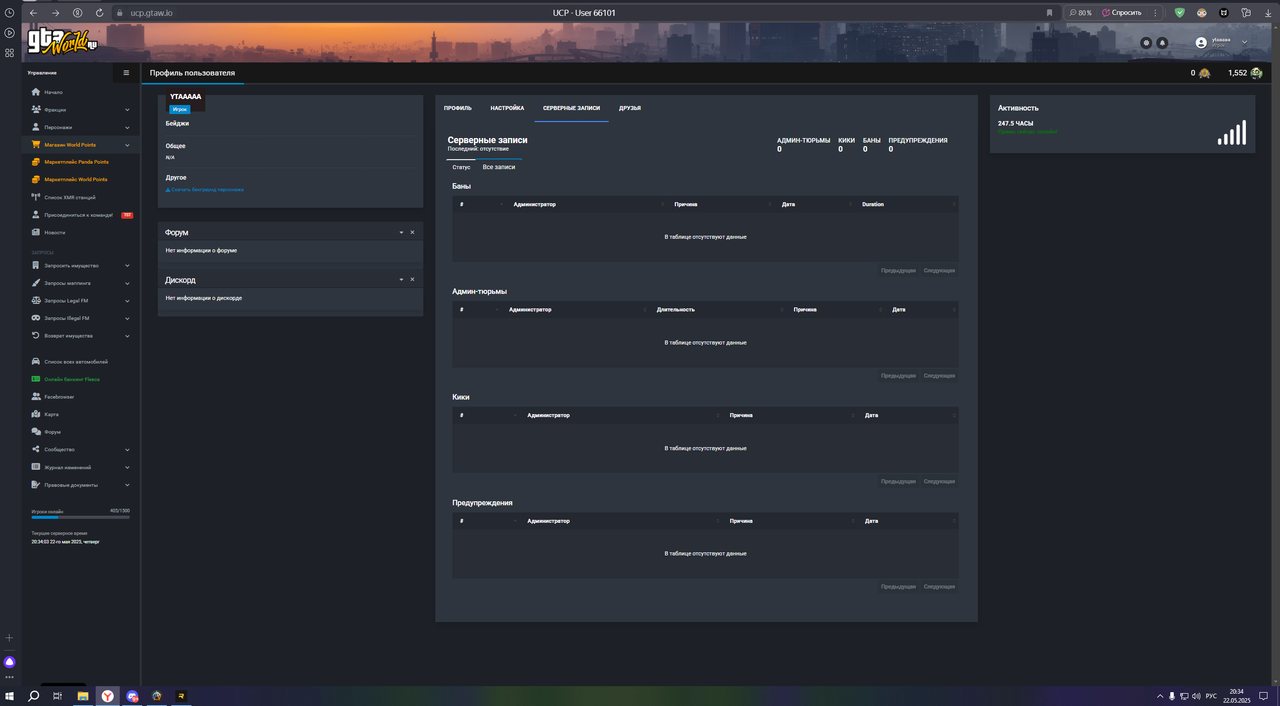Click Предыдущая under Кики table
The height and width of the screenshot is (706, 1280).
(898, 481)
